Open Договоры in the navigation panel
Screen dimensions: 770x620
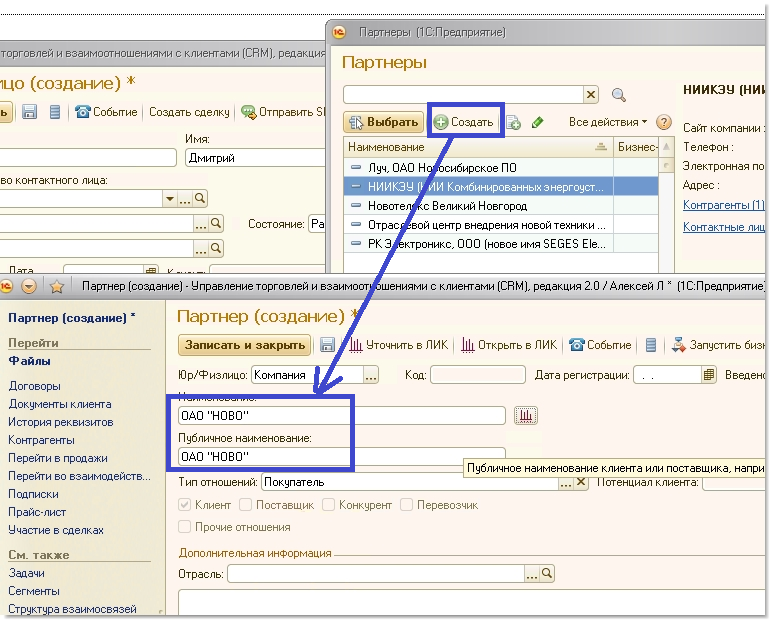(x=34, y=386)
